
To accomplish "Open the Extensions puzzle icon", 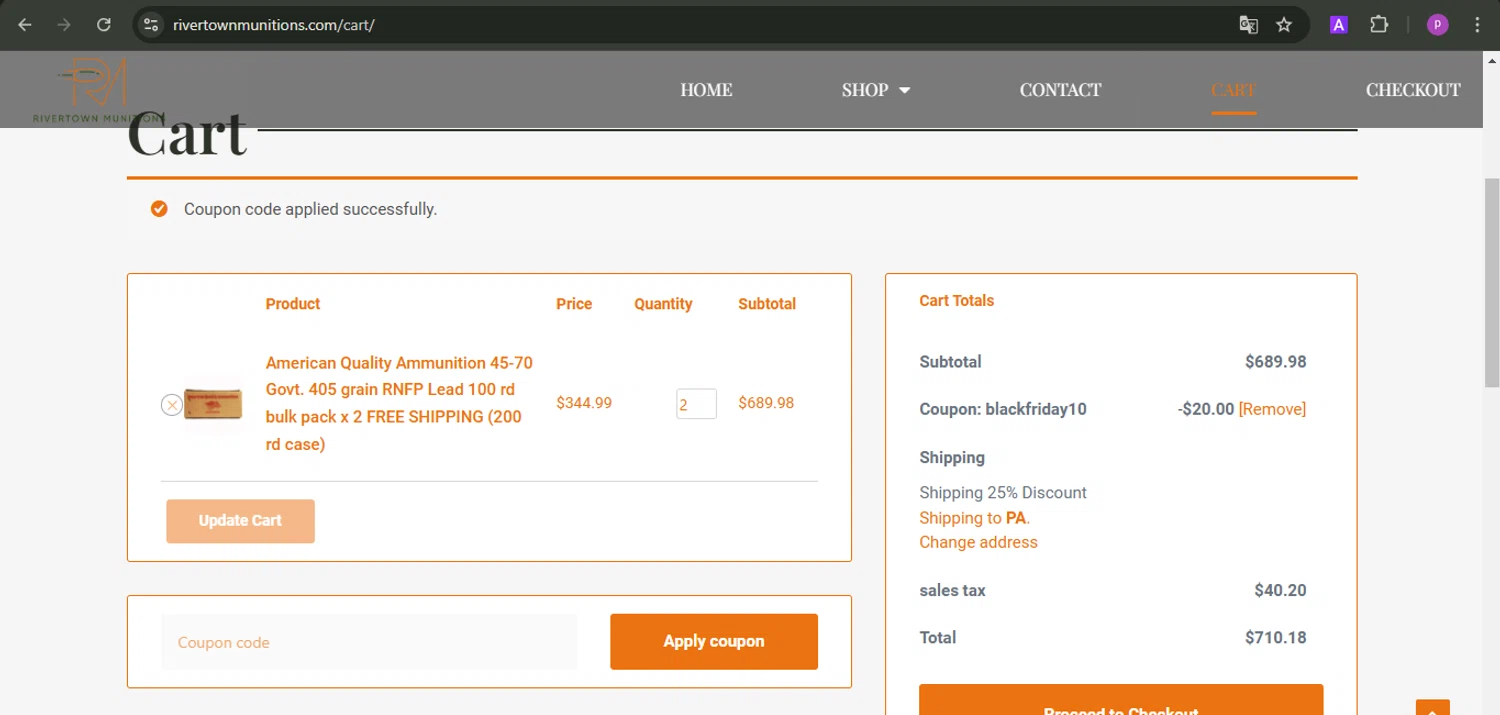I will (1379, 25).
